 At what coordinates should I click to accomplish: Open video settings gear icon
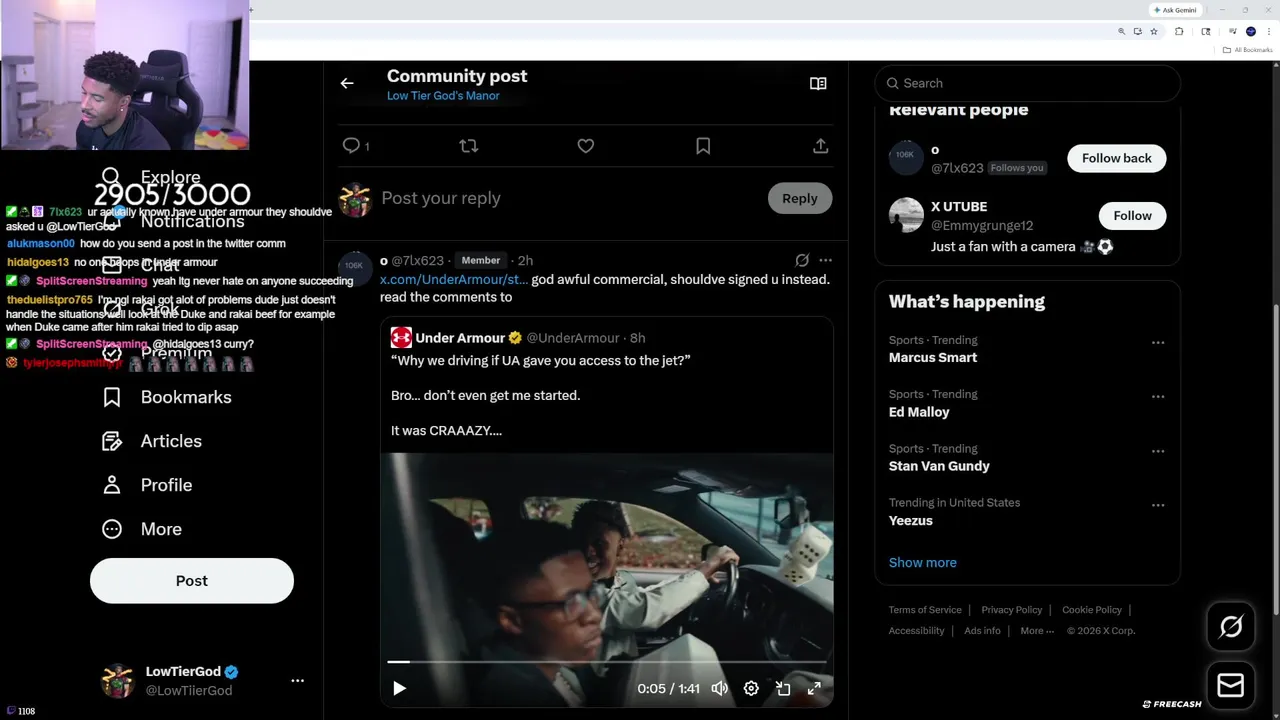pos(751,688)
